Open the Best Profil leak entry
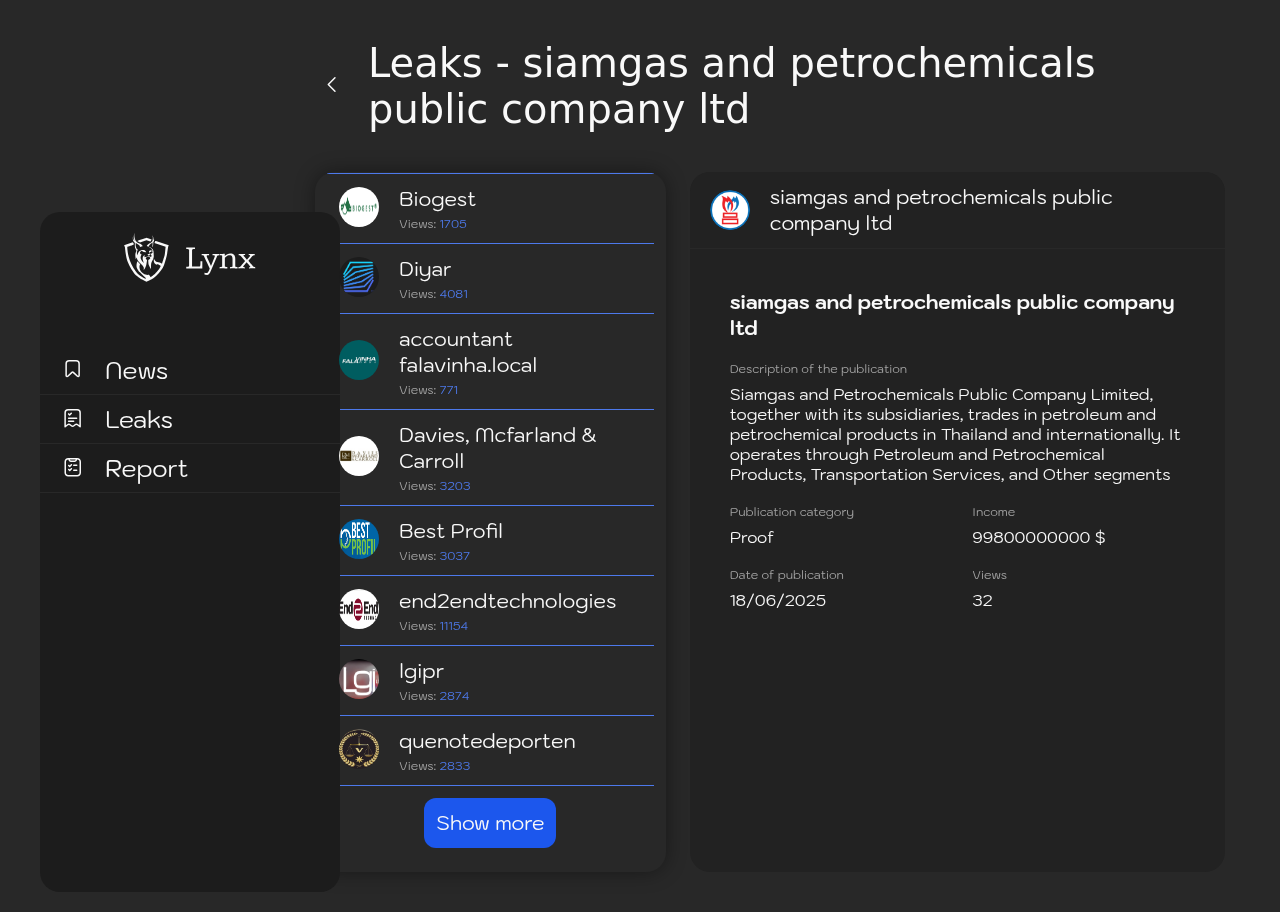 490,541
